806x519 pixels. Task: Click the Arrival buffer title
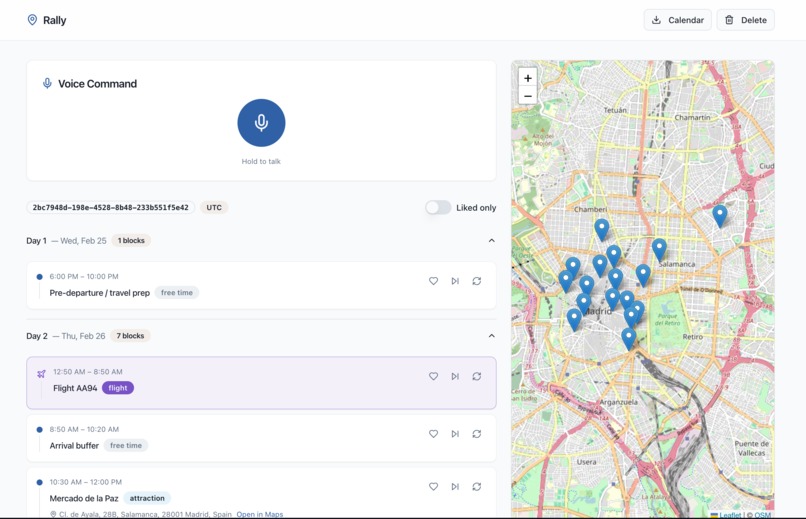(x=74, y=446)
